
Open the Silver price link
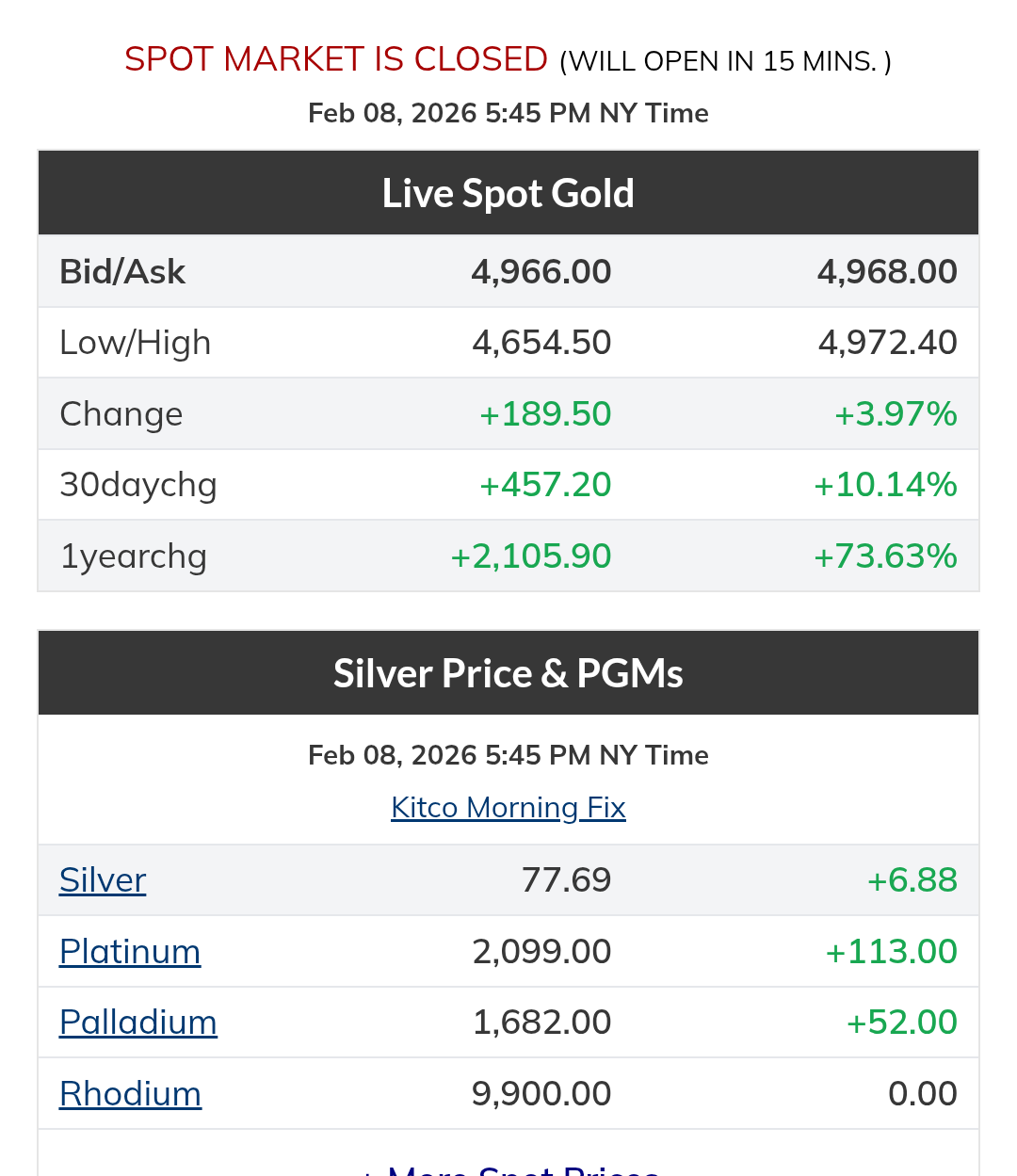pyautogui.click(x=103, y=880)
